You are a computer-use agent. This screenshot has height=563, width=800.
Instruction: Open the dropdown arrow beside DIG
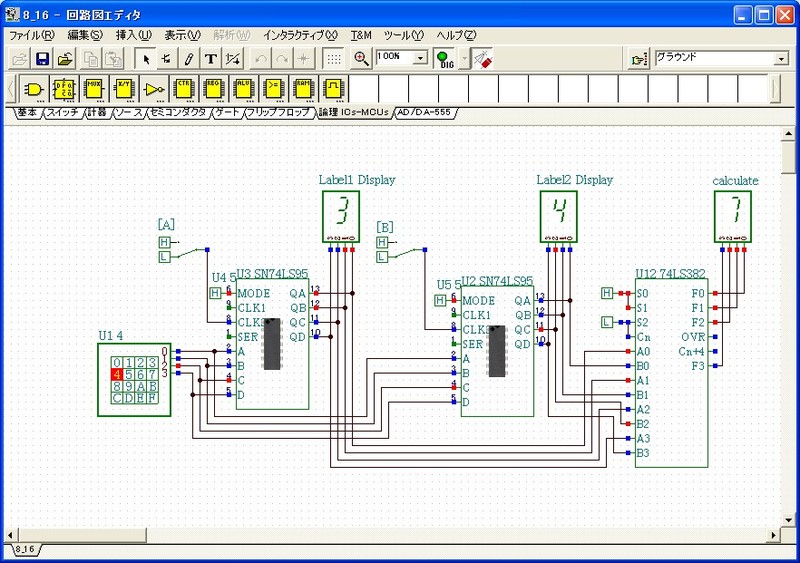coord(465,59)
